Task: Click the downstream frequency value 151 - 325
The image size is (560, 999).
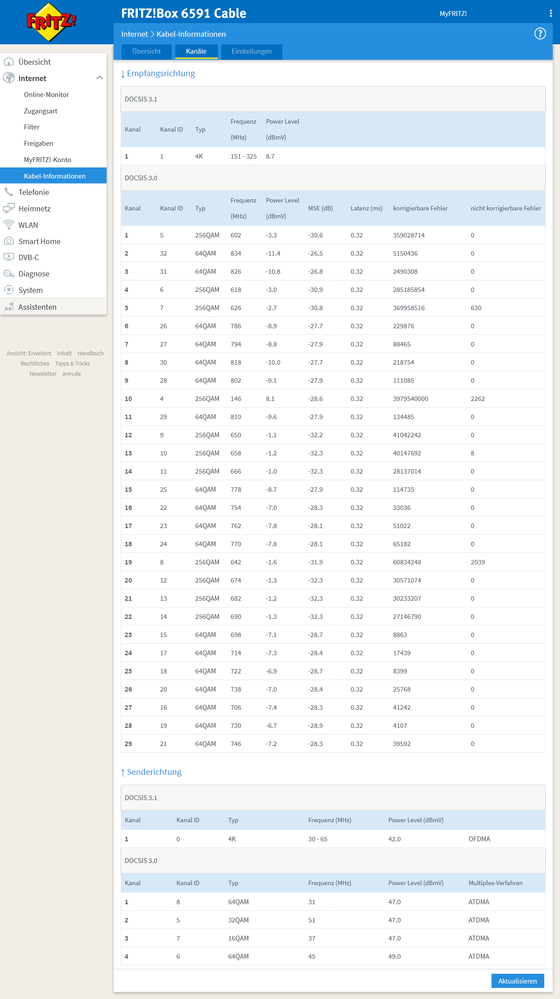Action: pyautogui.click(x=243, y=156)
